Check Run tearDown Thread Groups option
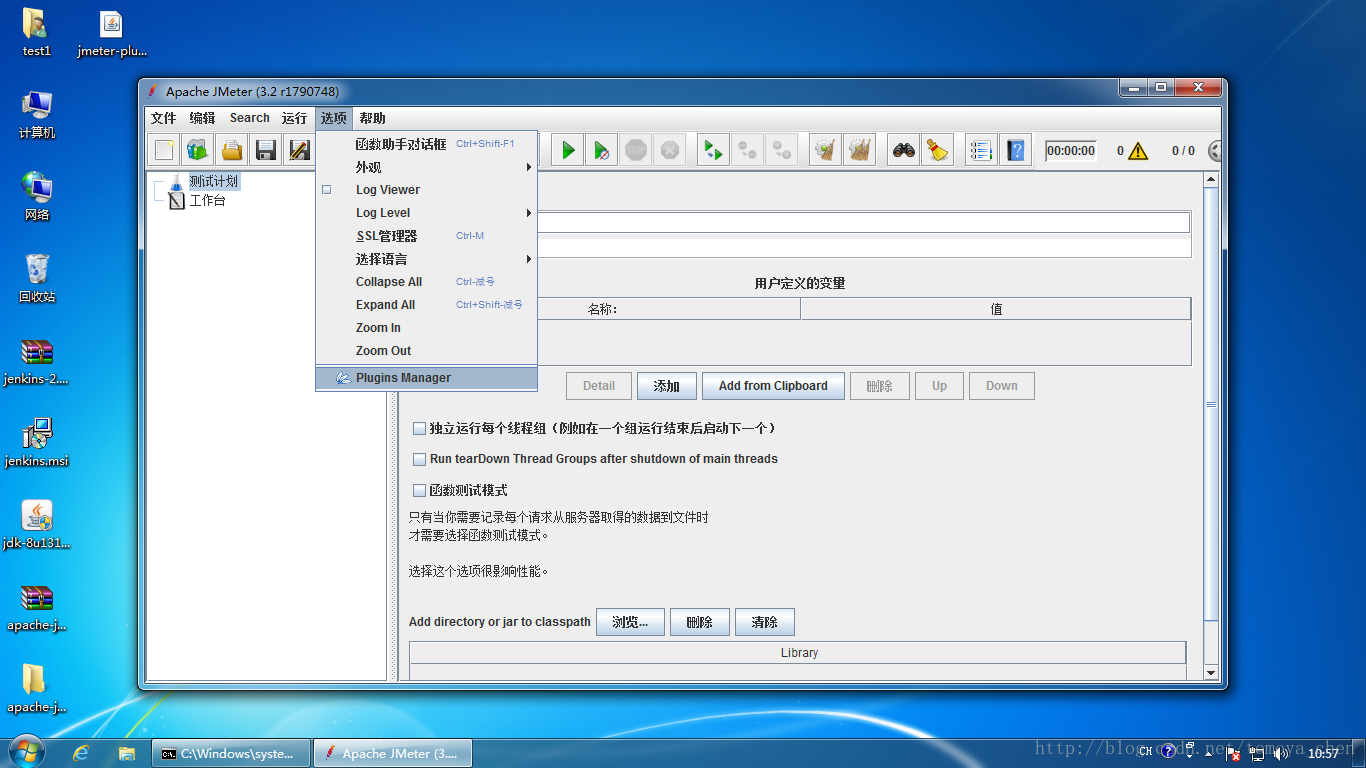 click(x=420, y=459)
